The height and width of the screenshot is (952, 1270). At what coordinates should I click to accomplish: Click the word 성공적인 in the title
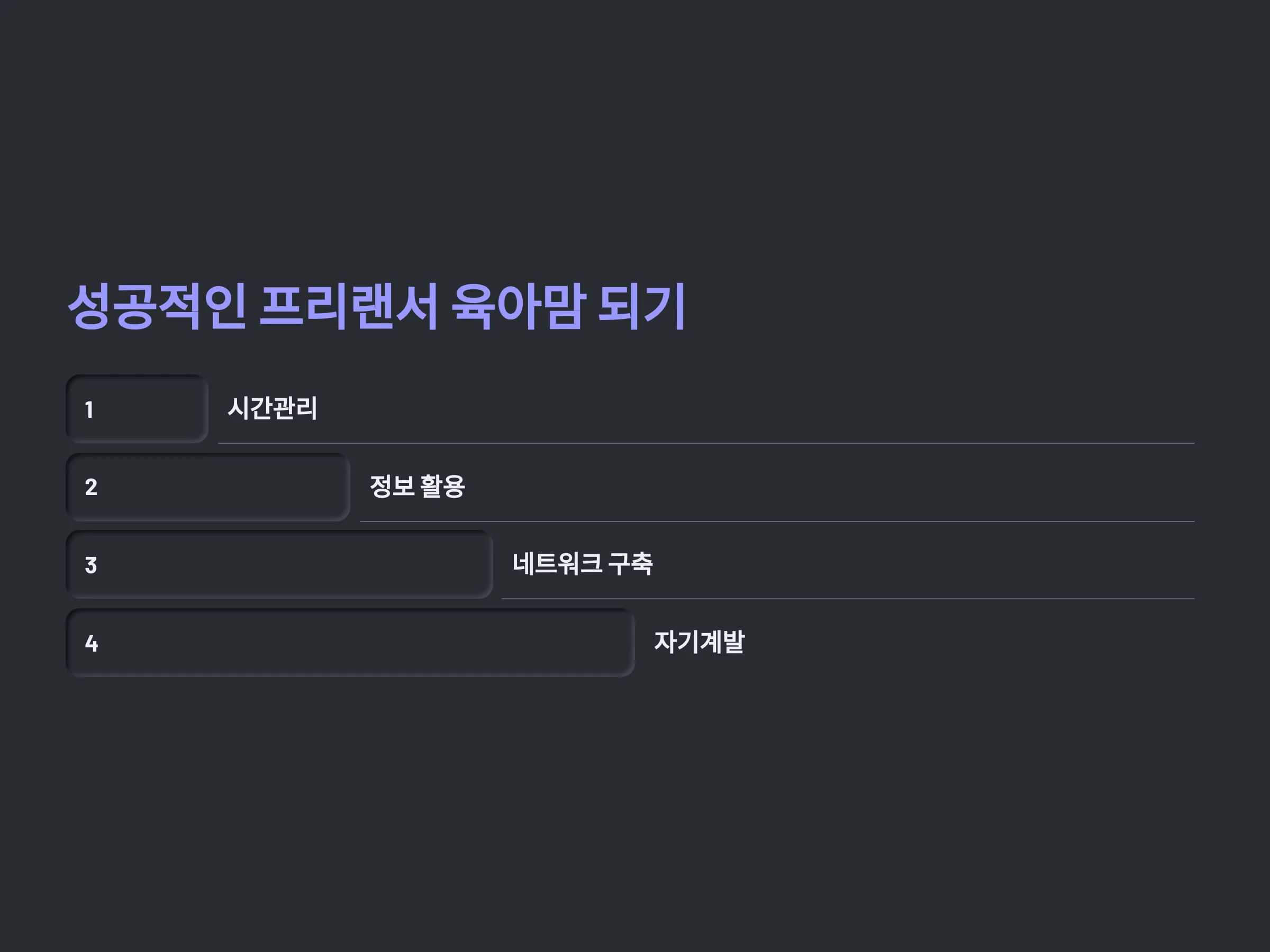157,306
